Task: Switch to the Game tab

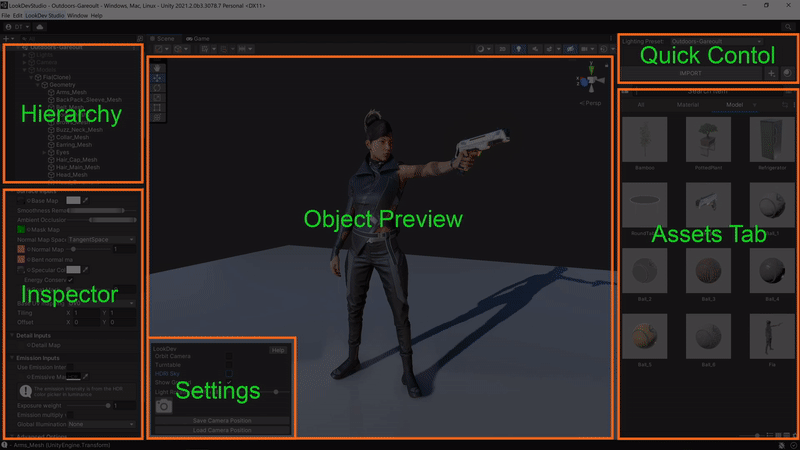Action: [198, 39]
